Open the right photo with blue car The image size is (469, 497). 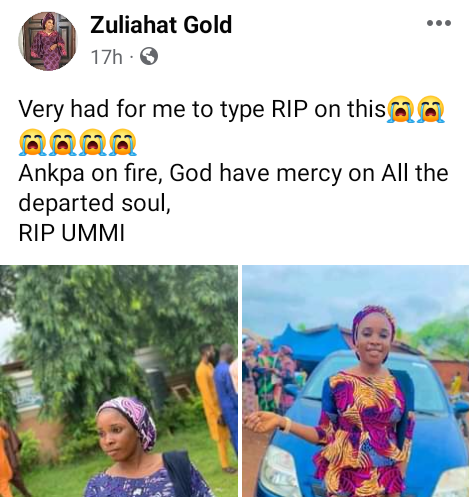coord(356,381)
